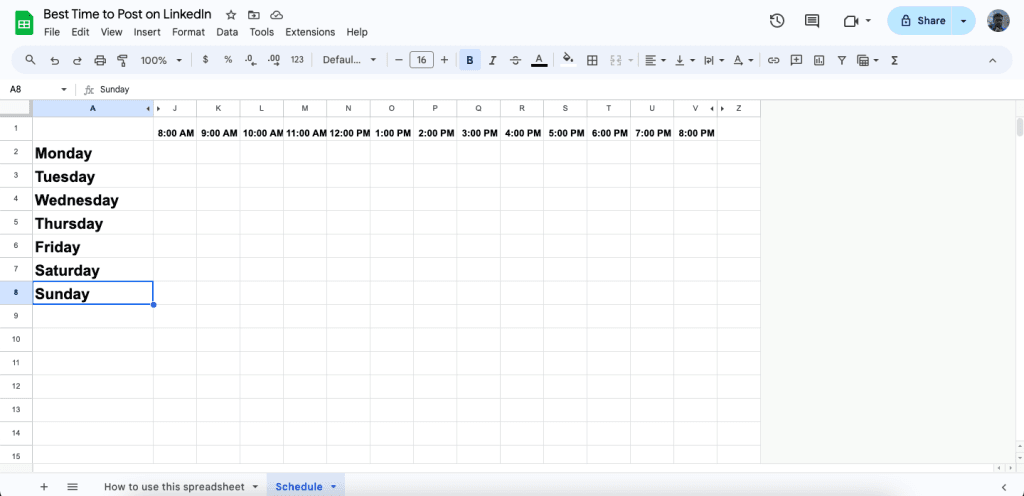Viewport: 1024px width, 496px height.
Task: Open the Google Sheets home icon
Action: (24, 23)
